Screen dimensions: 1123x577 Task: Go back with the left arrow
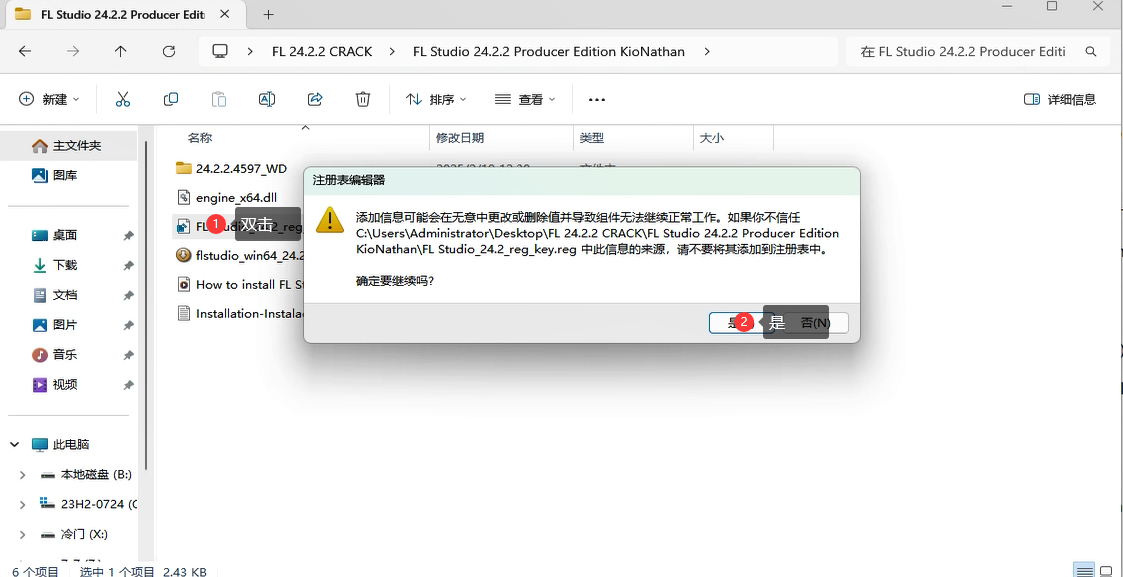click(24, 52)
